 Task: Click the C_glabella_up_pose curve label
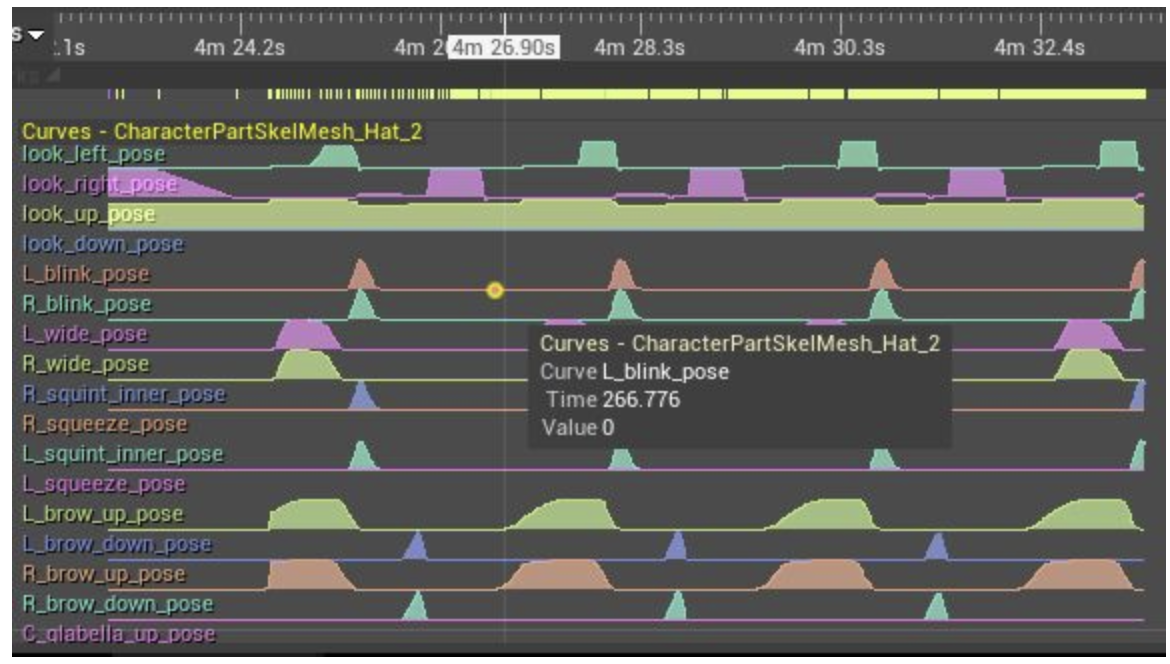click(118, 634)
